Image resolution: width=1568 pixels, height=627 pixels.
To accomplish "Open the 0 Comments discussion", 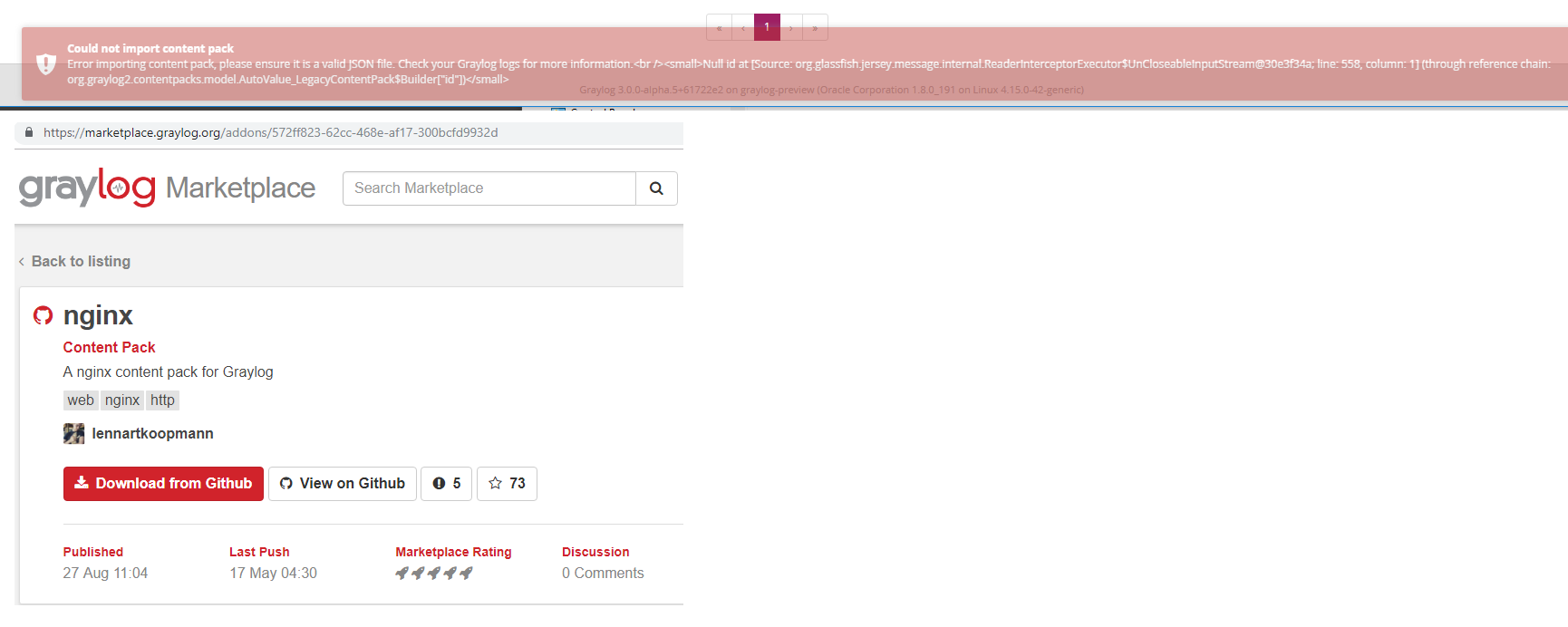I will point(603,573).
